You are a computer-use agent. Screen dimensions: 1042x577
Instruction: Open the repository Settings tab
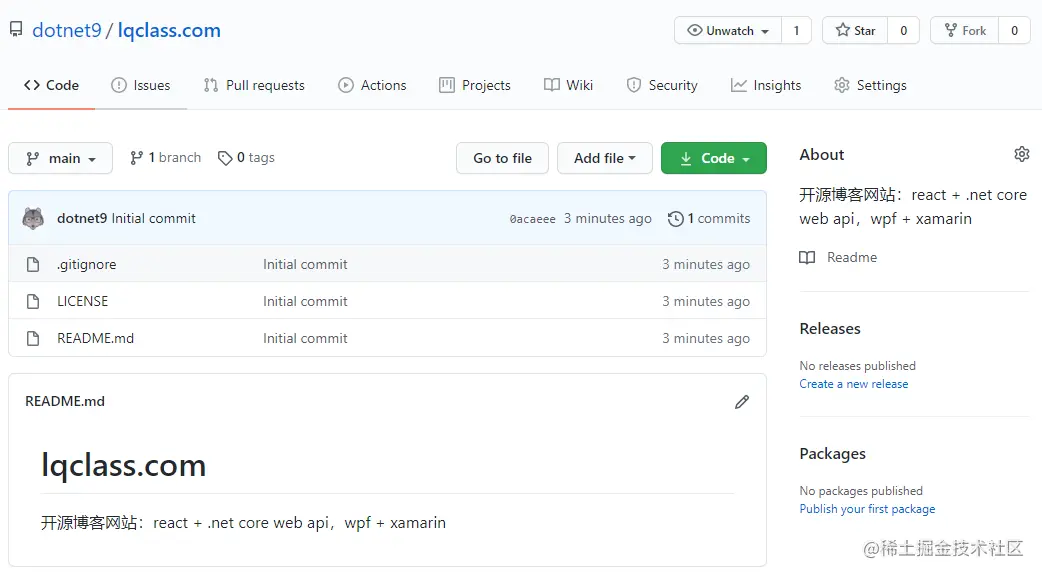(870, 85)
